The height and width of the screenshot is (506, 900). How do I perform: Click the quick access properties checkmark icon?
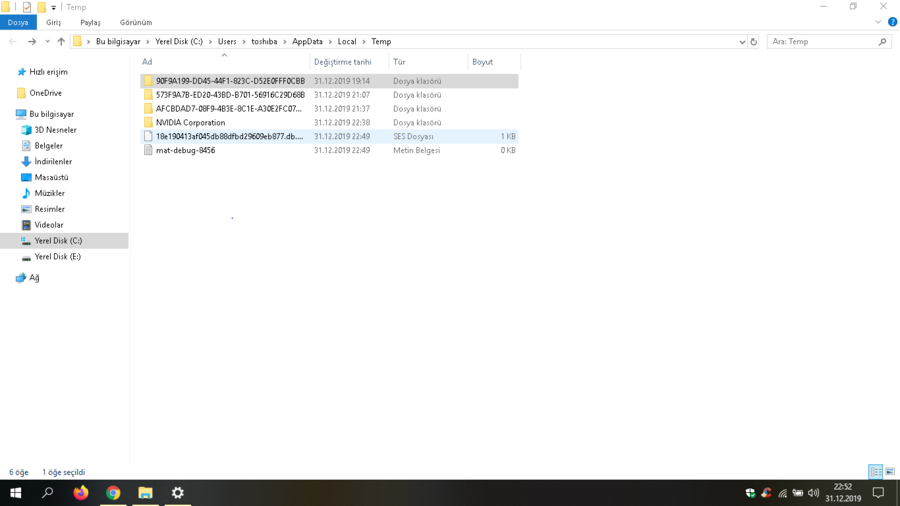tap(26, 7)
